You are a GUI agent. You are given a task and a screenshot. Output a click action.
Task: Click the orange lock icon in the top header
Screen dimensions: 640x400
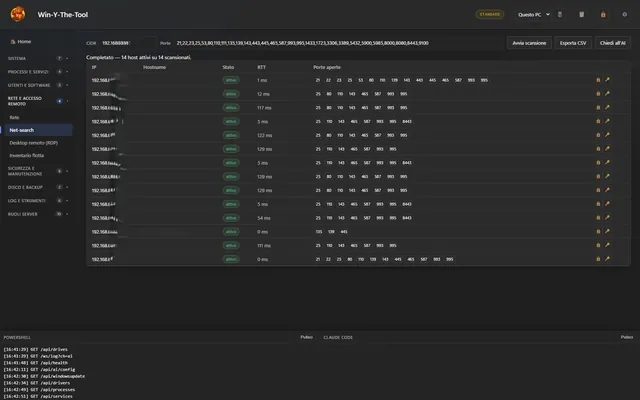click(603, 15)
